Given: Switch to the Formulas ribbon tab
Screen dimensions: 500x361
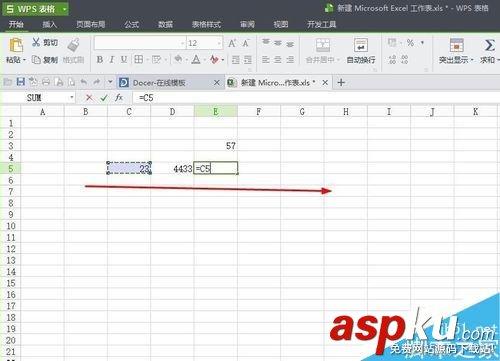Looking at the screenshot, I should [x=132, y=24].
